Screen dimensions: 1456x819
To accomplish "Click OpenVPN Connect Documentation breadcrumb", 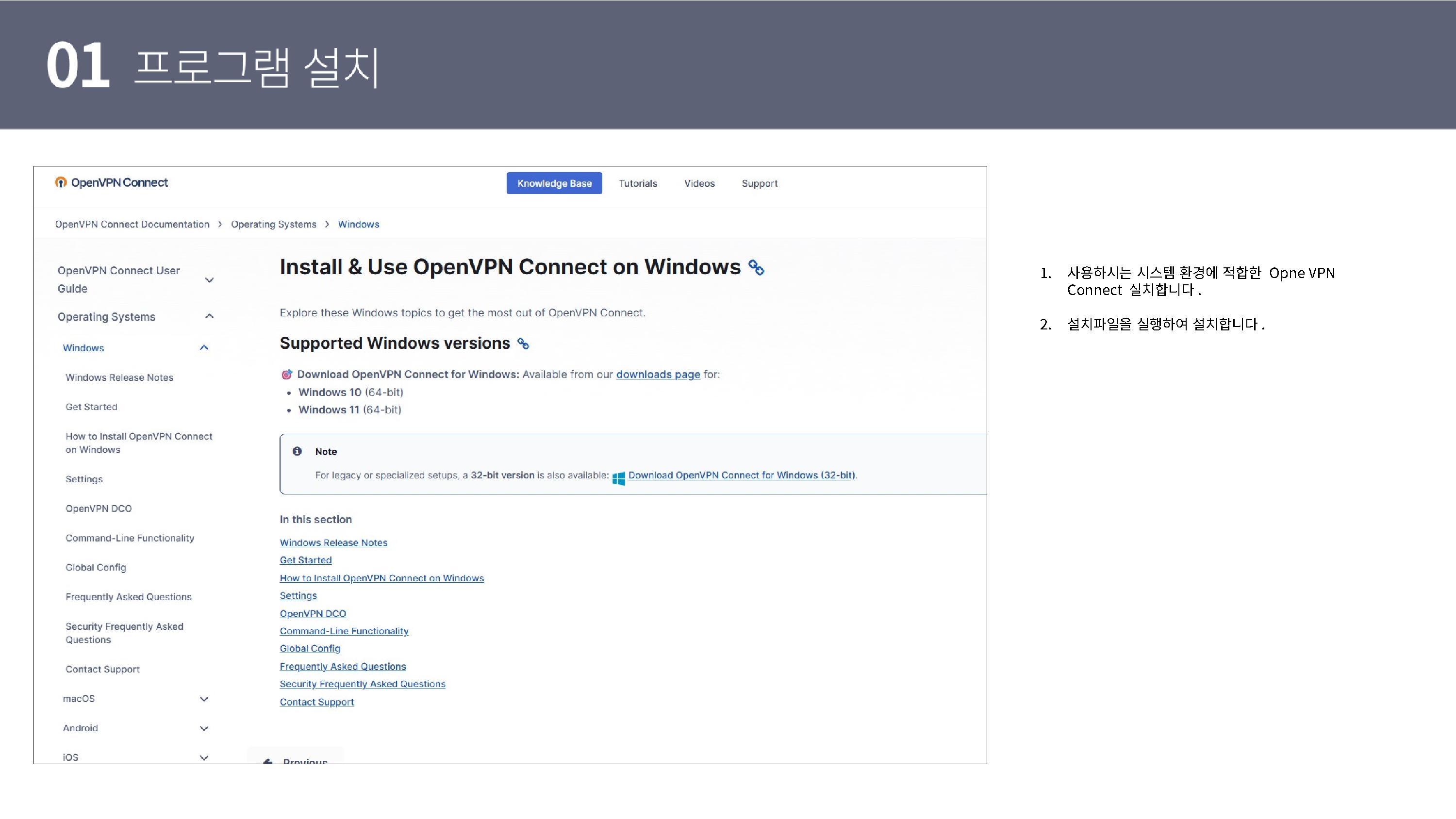I will click(x=132, y=224).
